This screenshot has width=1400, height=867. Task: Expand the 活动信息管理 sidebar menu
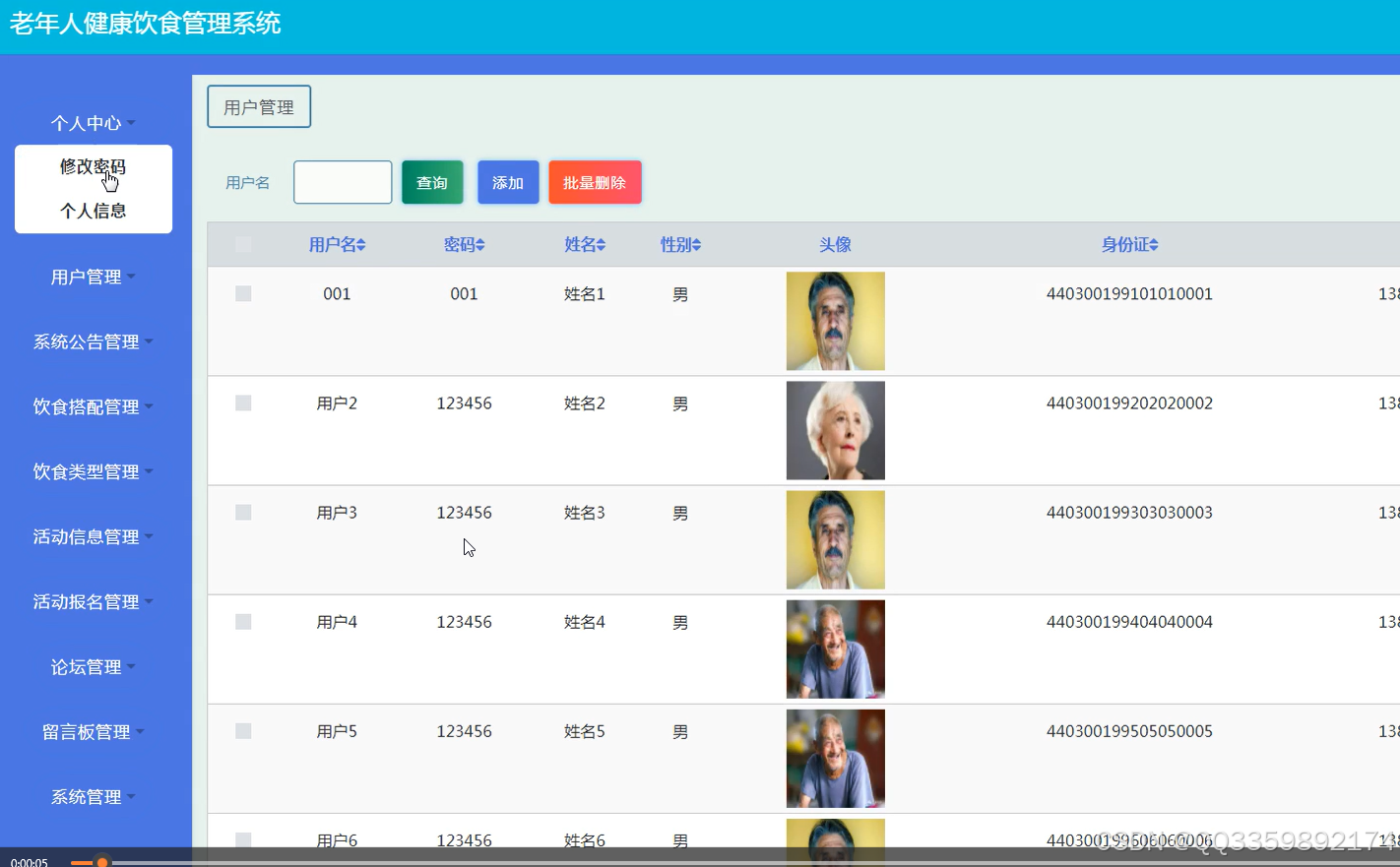coord(94,537)
